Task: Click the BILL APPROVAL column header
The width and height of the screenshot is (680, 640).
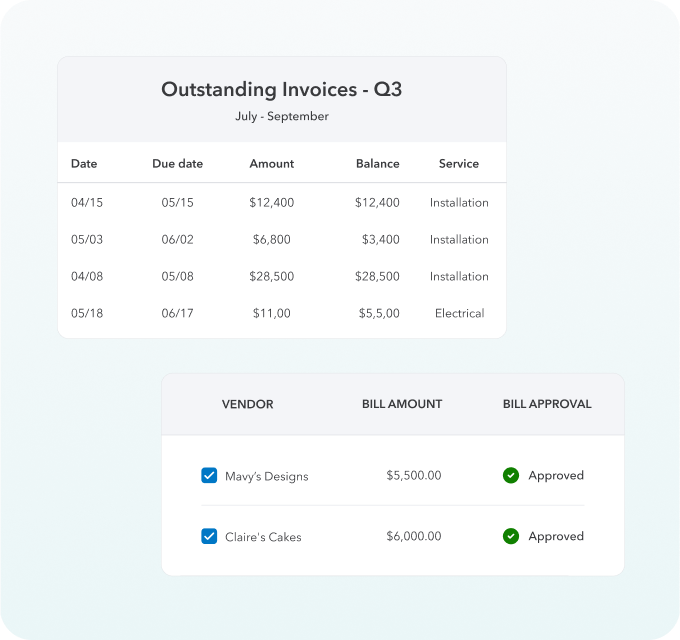Action: (547, 404)
